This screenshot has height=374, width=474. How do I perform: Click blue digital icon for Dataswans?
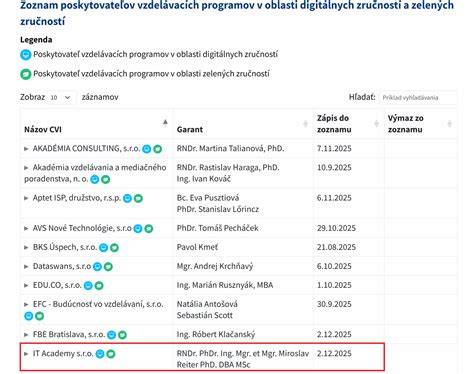pos(97,267)
